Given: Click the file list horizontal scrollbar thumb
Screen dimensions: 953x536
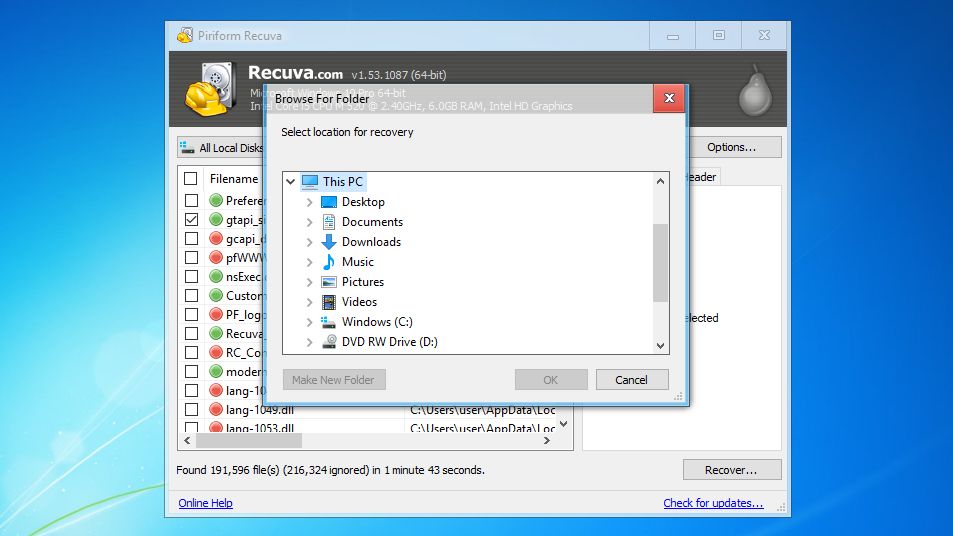Looking at the screenshot, I should click(x=249, y=441).
